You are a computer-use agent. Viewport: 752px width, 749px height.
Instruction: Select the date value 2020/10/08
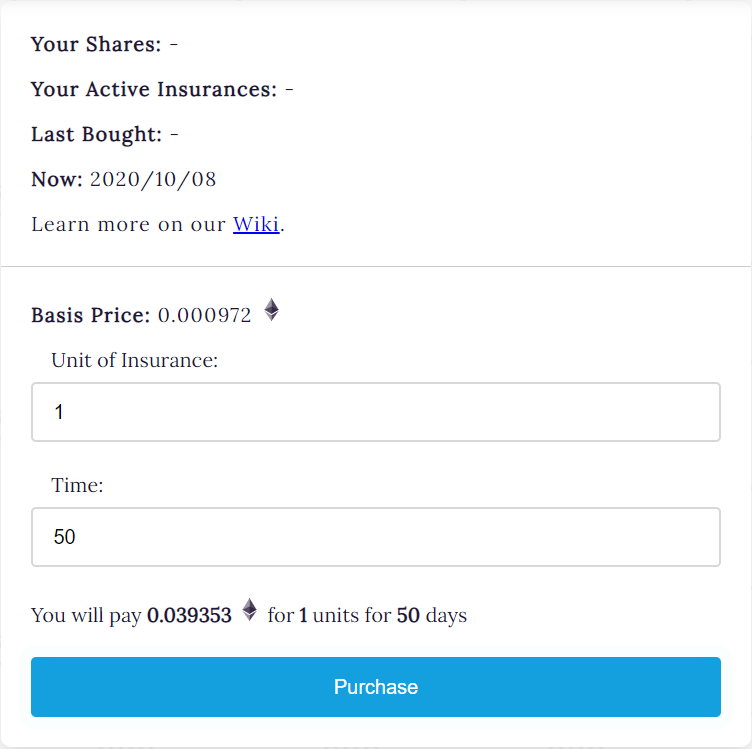click(x=153, y=179)
